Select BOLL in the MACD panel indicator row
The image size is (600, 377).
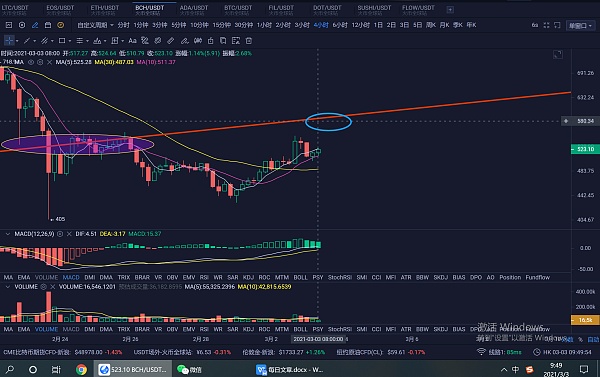click(300, 277)
